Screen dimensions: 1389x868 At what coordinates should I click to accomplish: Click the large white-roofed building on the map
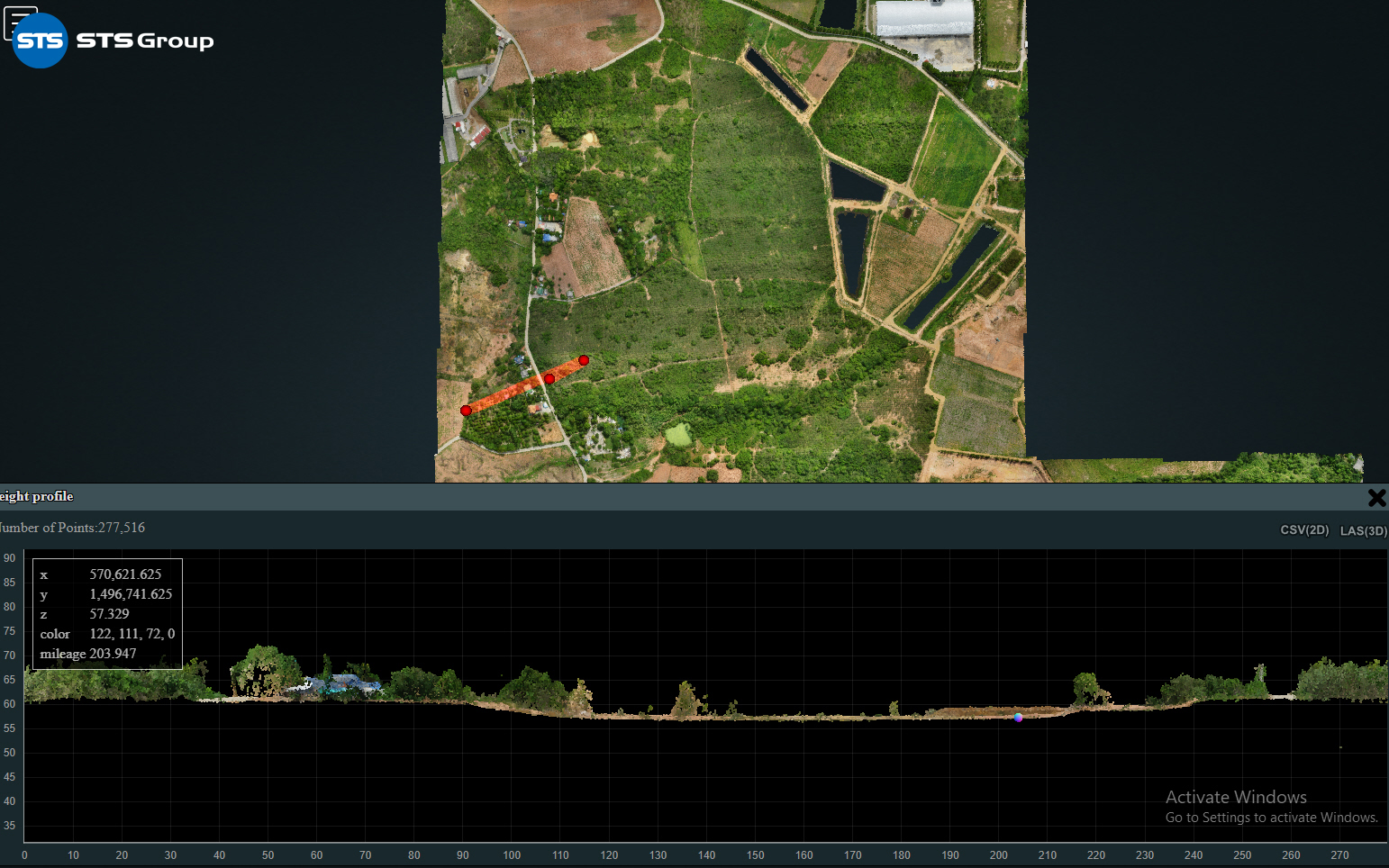tap(924, 18)
